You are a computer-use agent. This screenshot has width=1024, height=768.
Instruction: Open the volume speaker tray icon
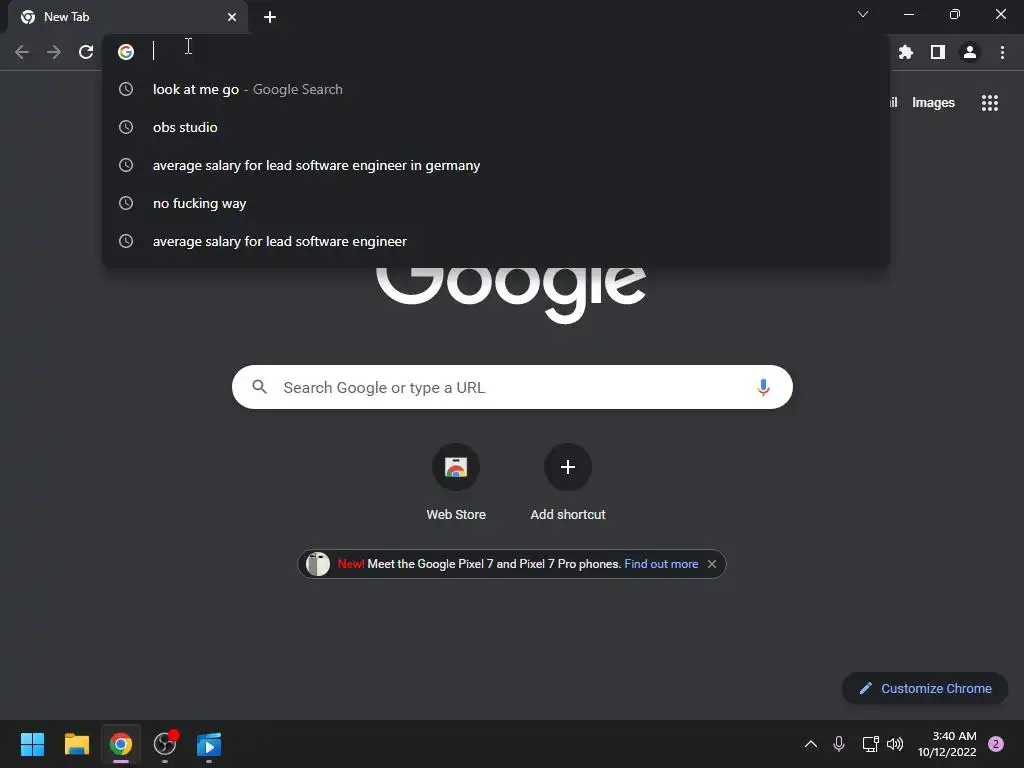click(x=895, y=744)
